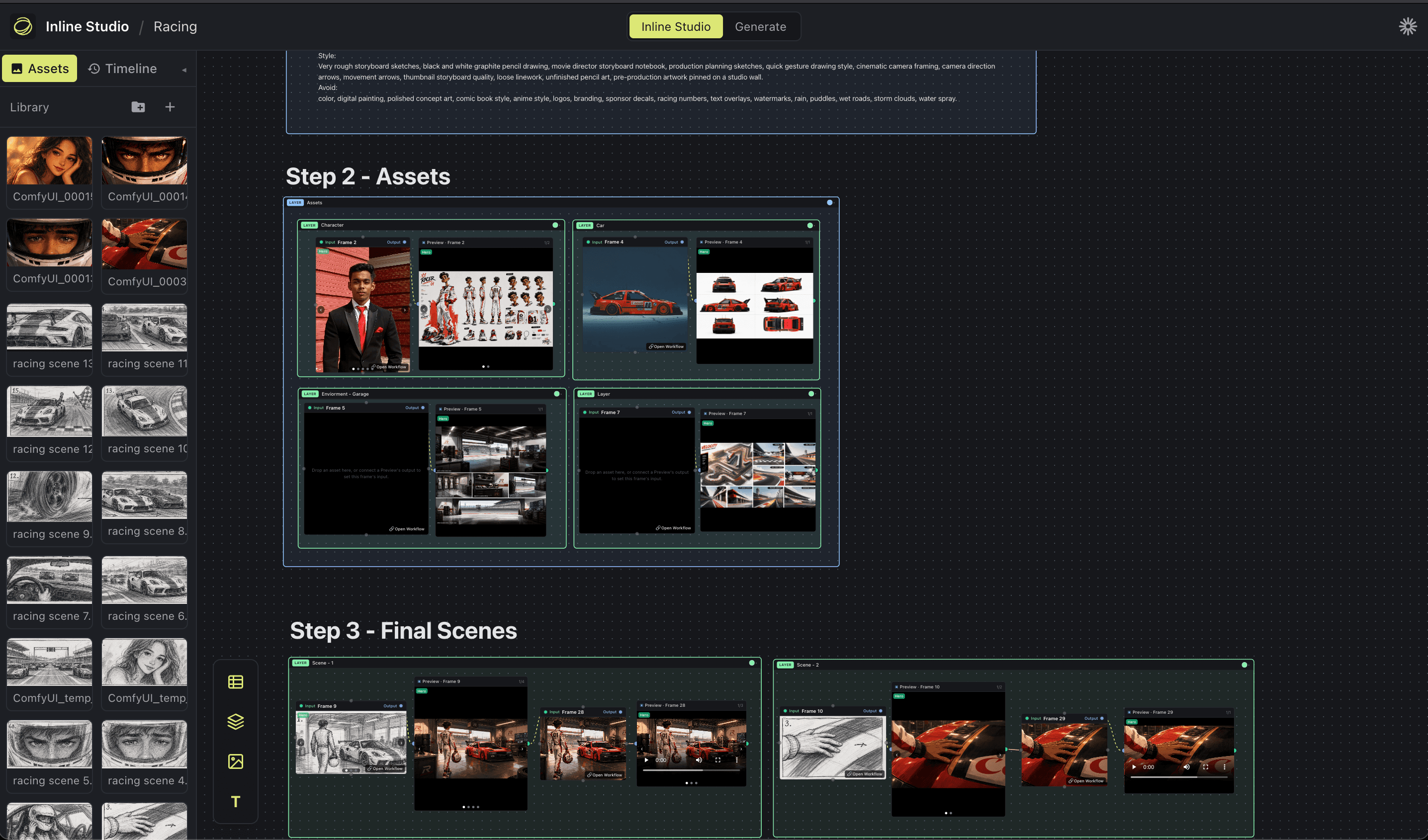1428x840 pixels.
Task: Switch to the Timeline tab
Action: tap(122, 69)
